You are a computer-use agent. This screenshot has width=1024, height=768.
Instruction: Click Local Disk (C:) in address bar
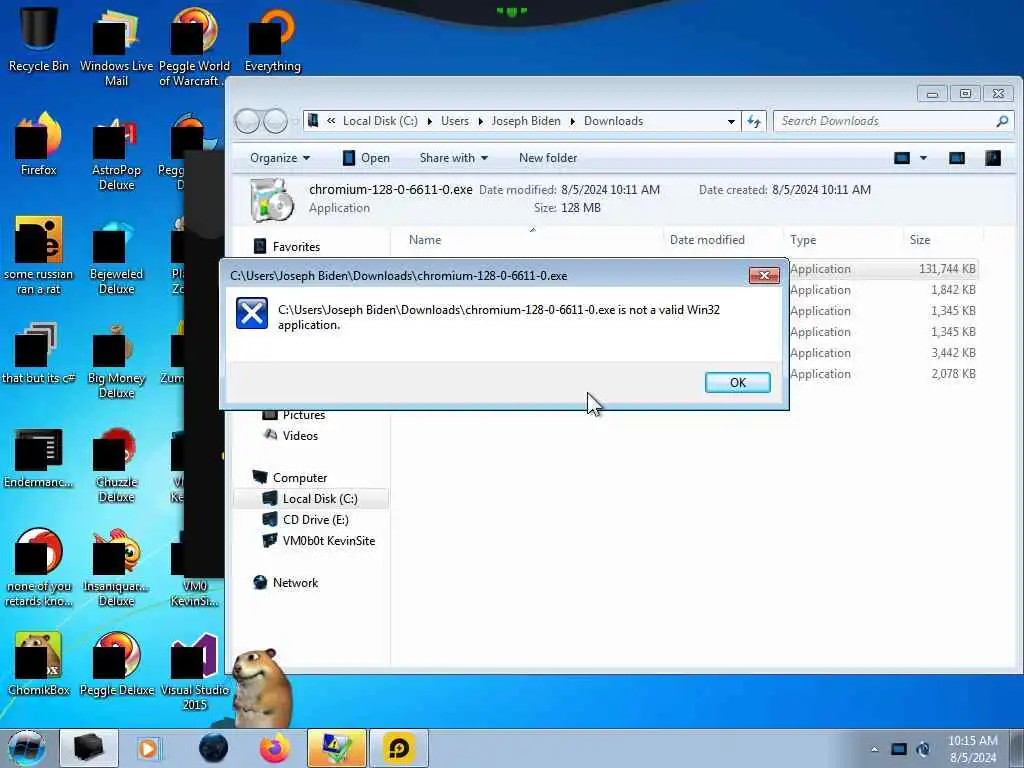(x=380, y=121)
